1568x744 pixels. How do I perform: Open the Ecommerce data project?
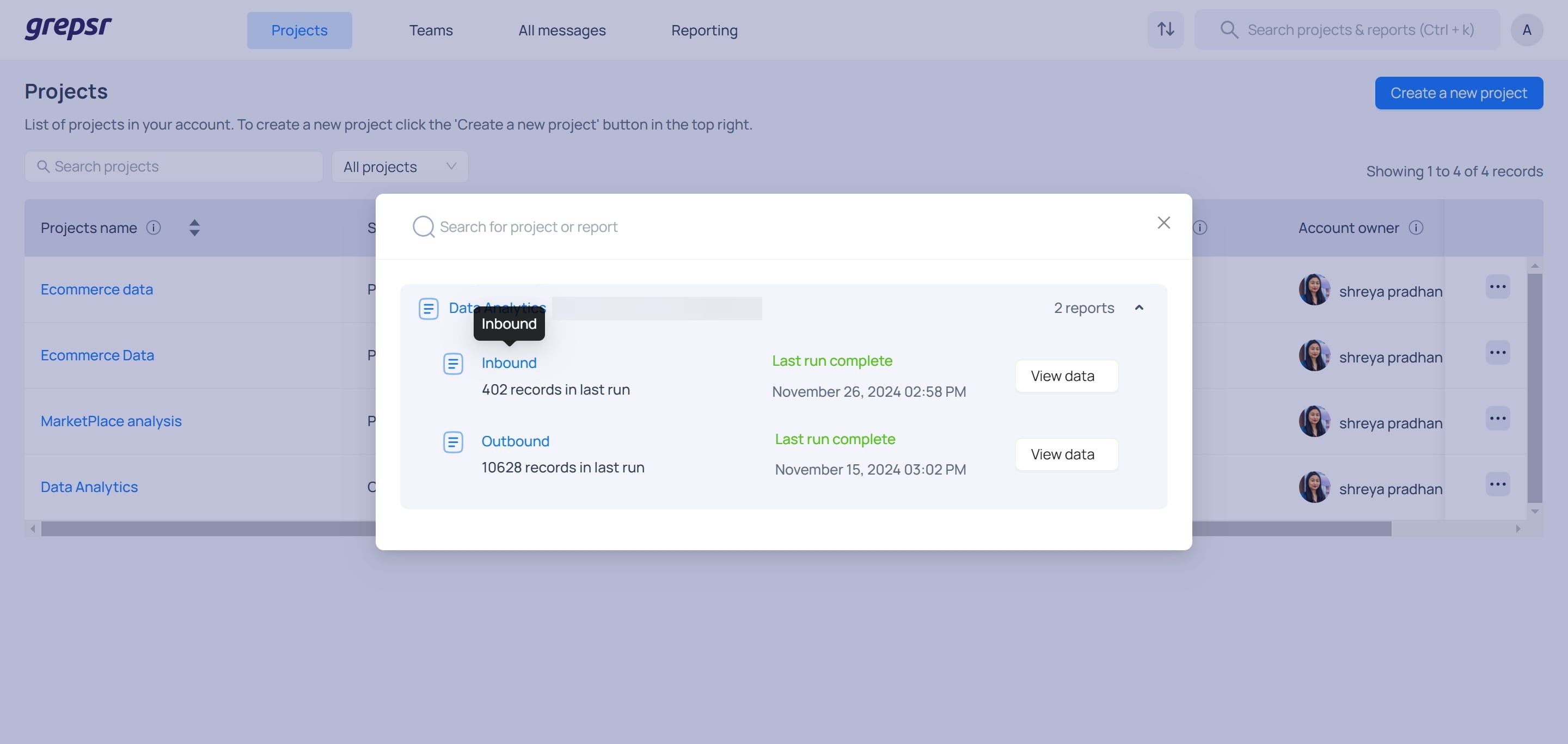click(x=97, y=289)
